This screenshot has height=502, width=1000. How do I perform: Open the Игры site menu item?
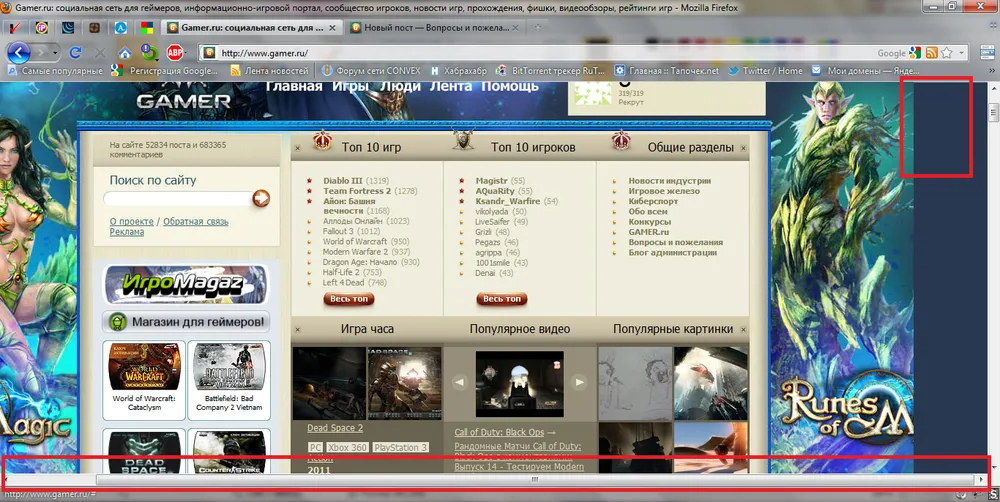pyautogui.click(x=350, y=86)
